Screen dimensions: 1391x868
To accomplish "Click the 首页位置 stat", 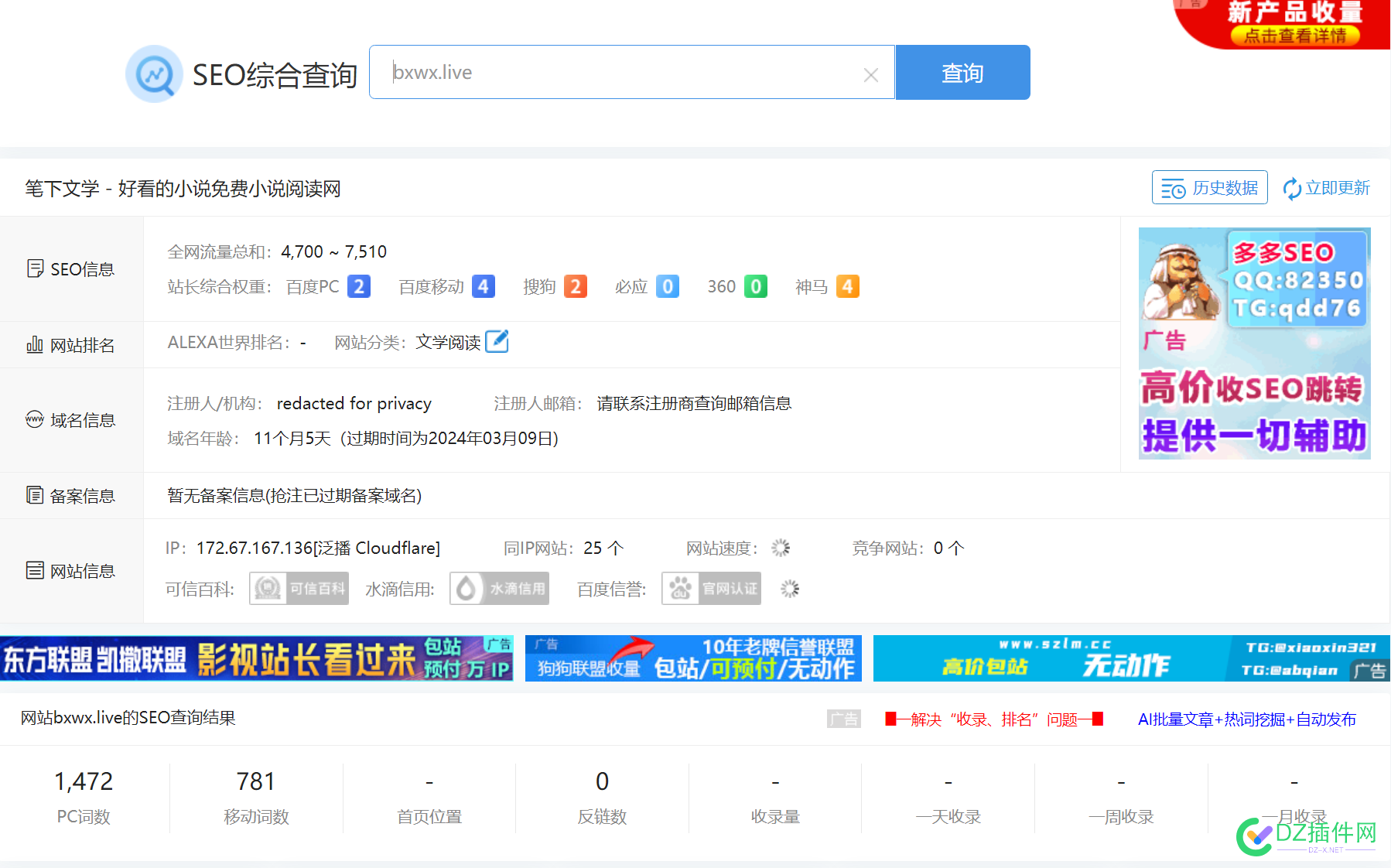I will point(429,797).
